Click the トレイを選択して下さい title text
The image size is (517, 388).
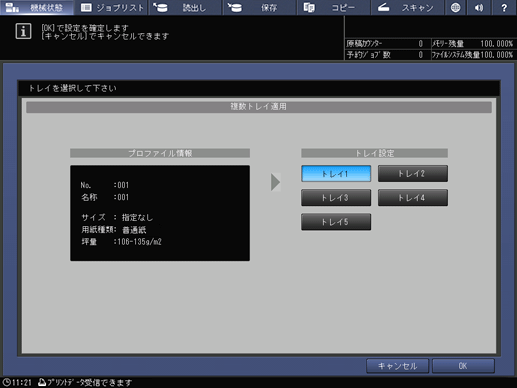tap(73, 88)
